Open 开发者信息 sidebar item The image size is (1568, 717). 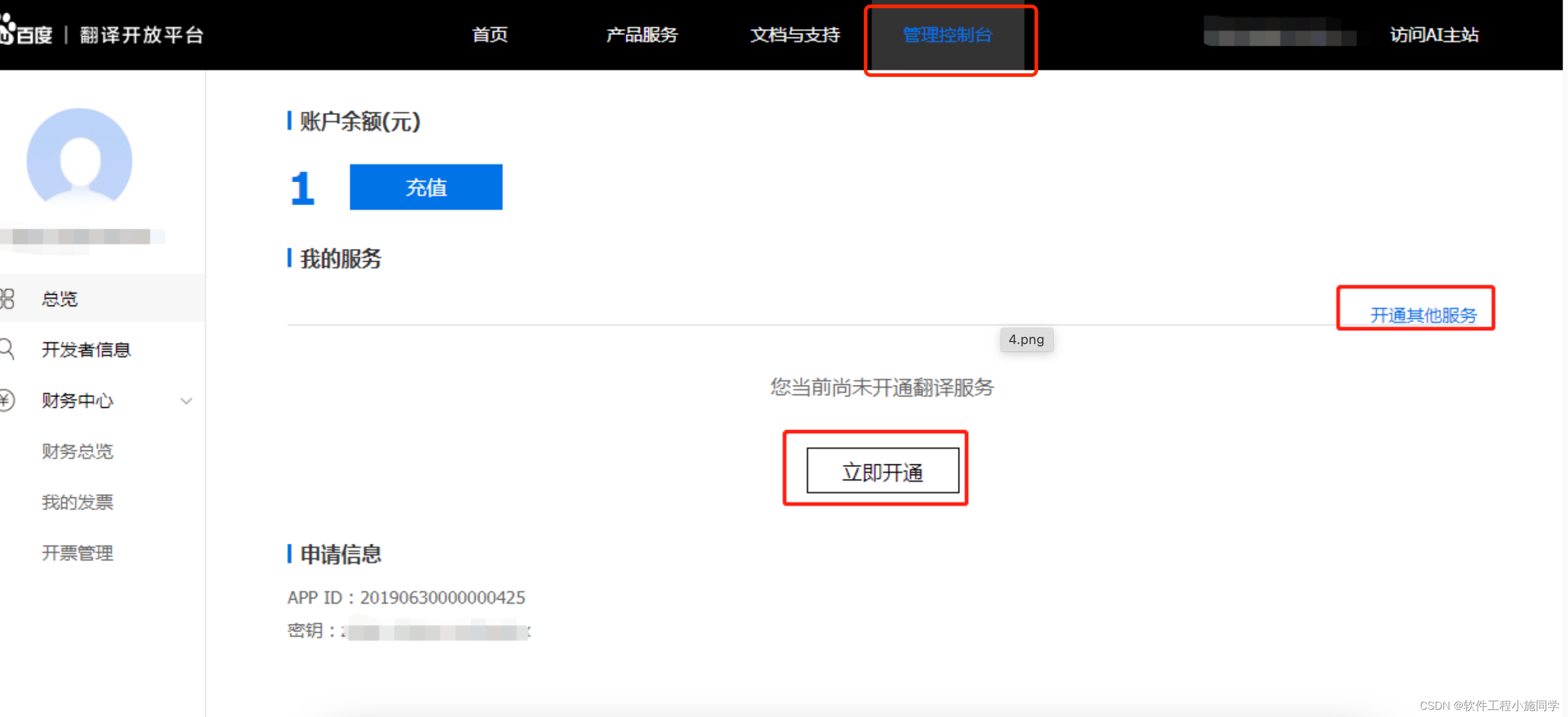point(86,349)
